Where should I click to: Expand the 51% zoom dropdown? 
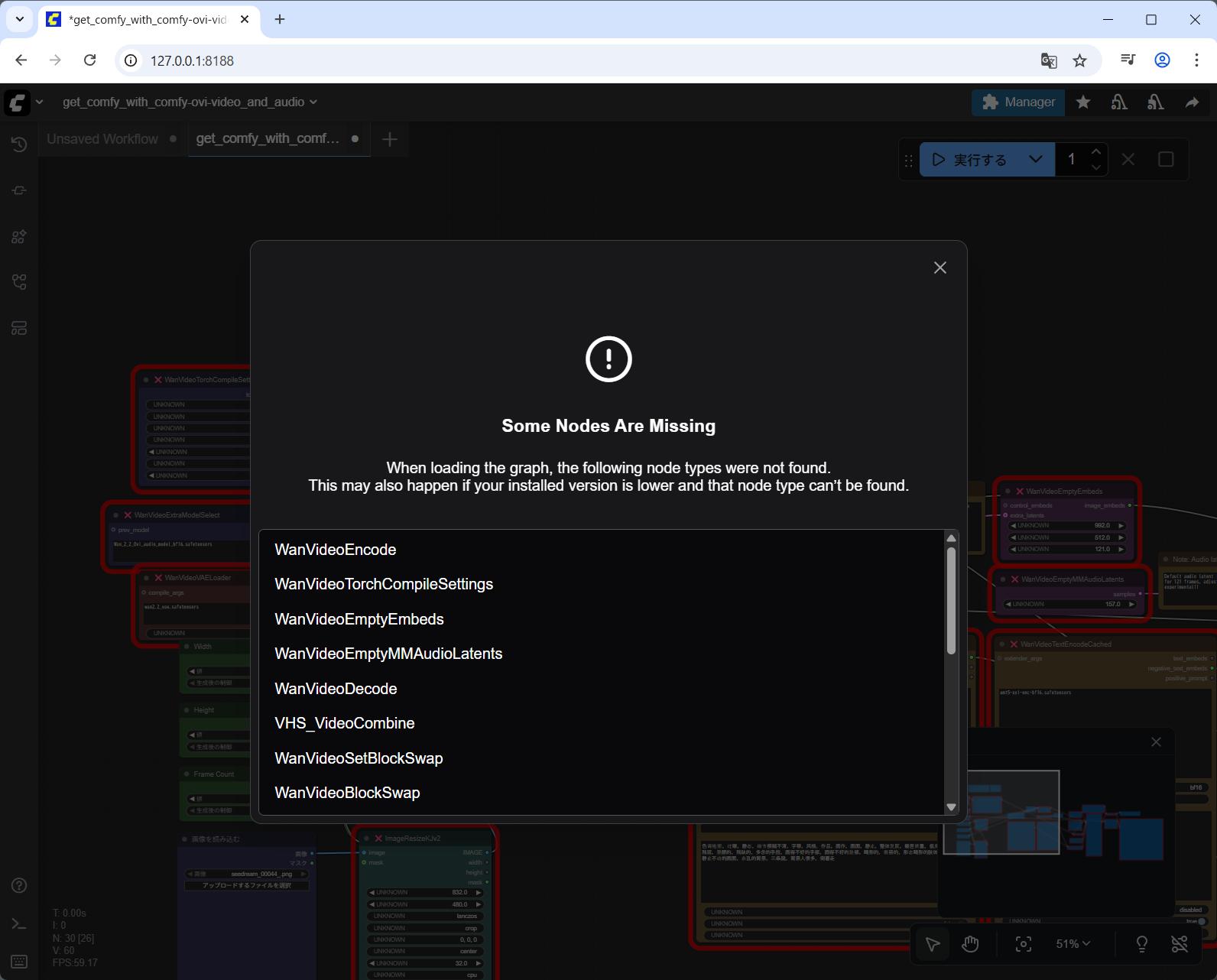tap(1073, 944)
